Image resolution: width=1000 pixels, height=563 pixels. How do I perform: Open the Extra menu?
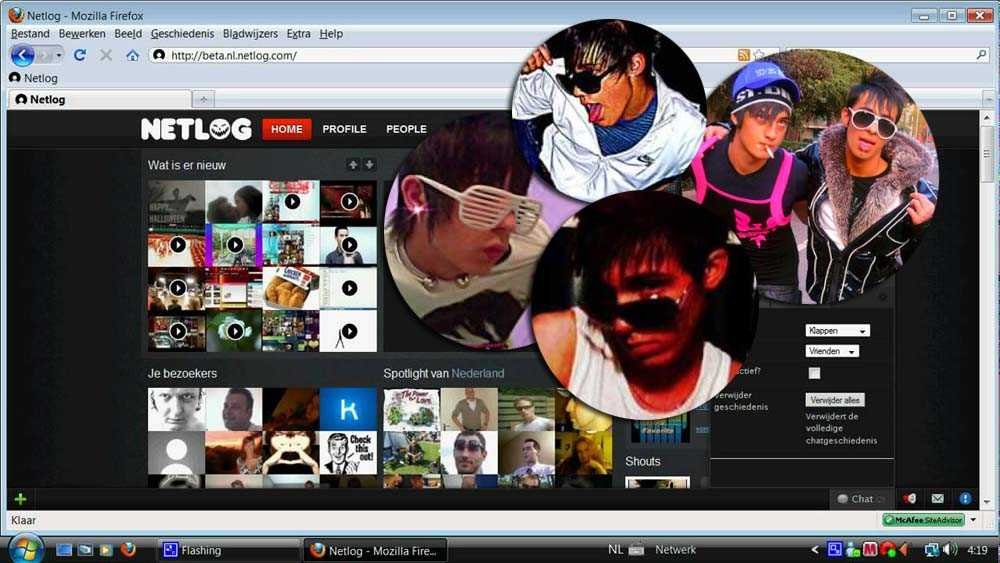coord(298,34)
